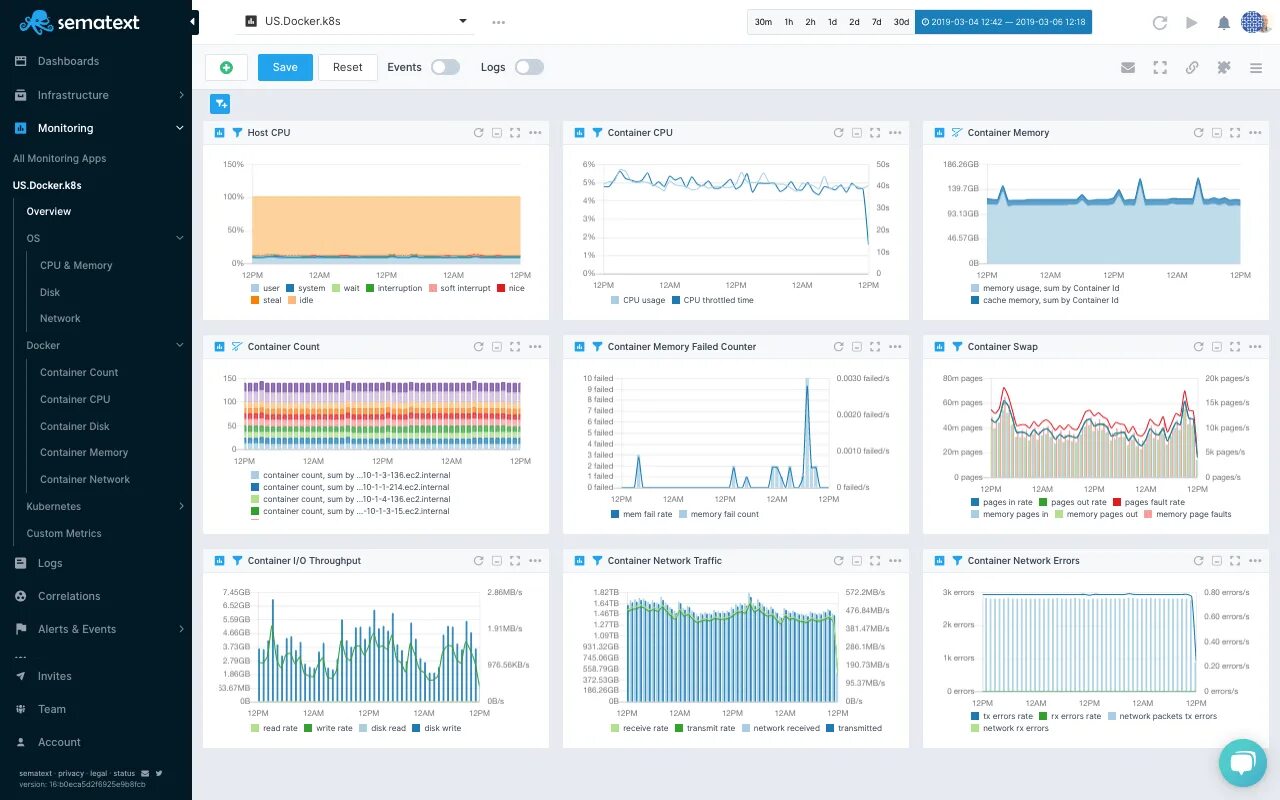Open the hamburger menu icon in toolbar
The image size is (1280, 800).
1256,68
